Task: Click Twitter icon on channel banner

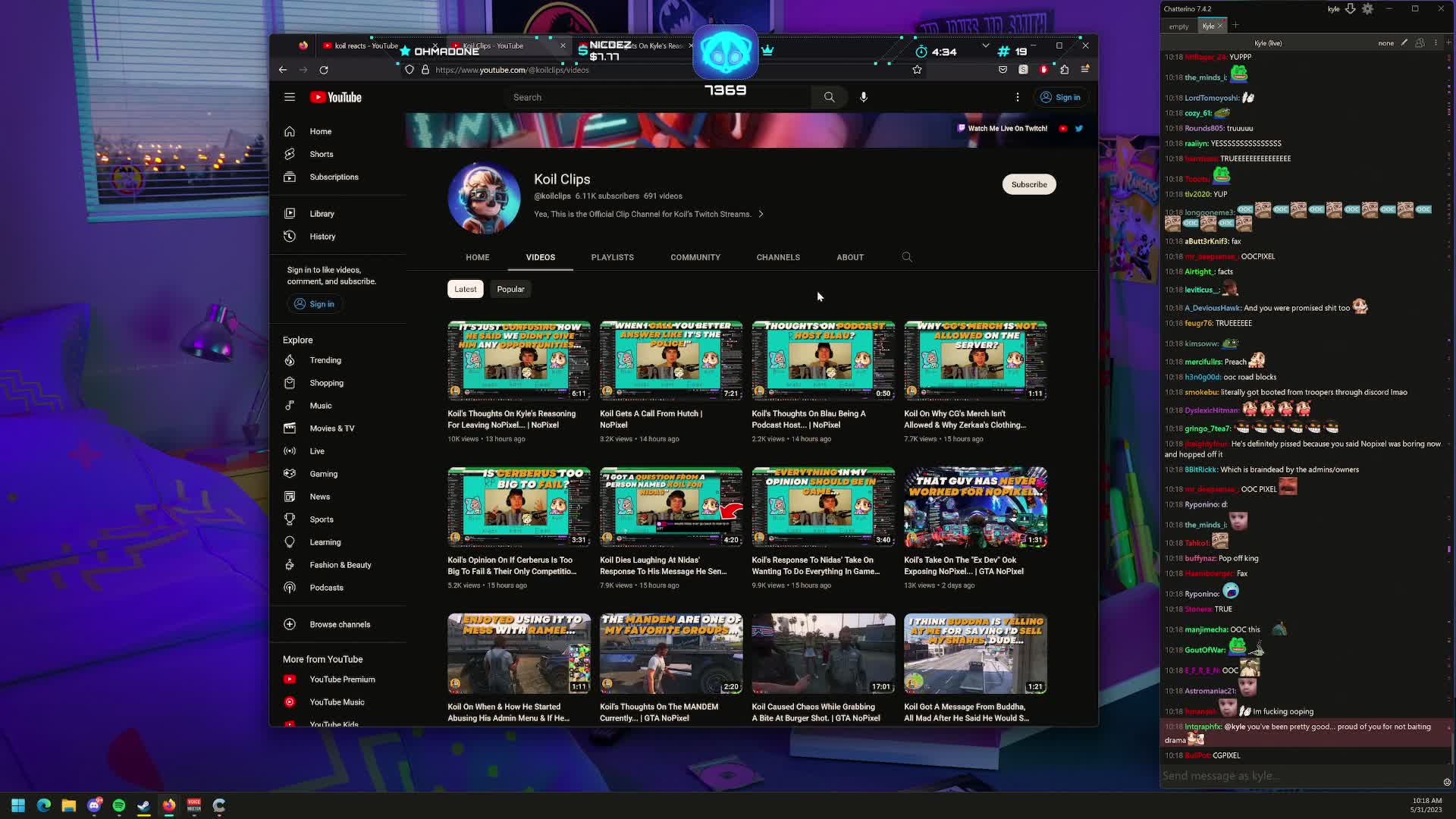Action: click(1079, 128)
